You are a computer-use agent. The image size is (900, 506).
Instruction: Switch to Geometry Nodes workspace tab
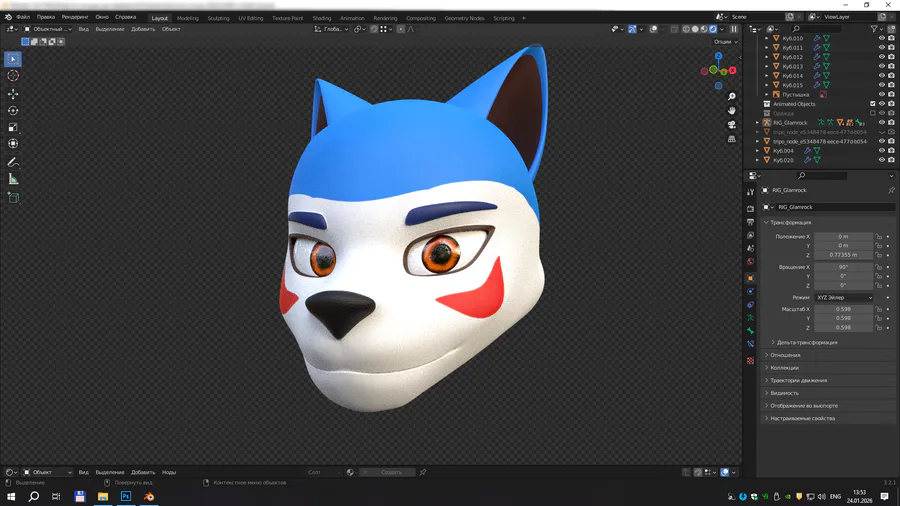(x=464, y=18)
